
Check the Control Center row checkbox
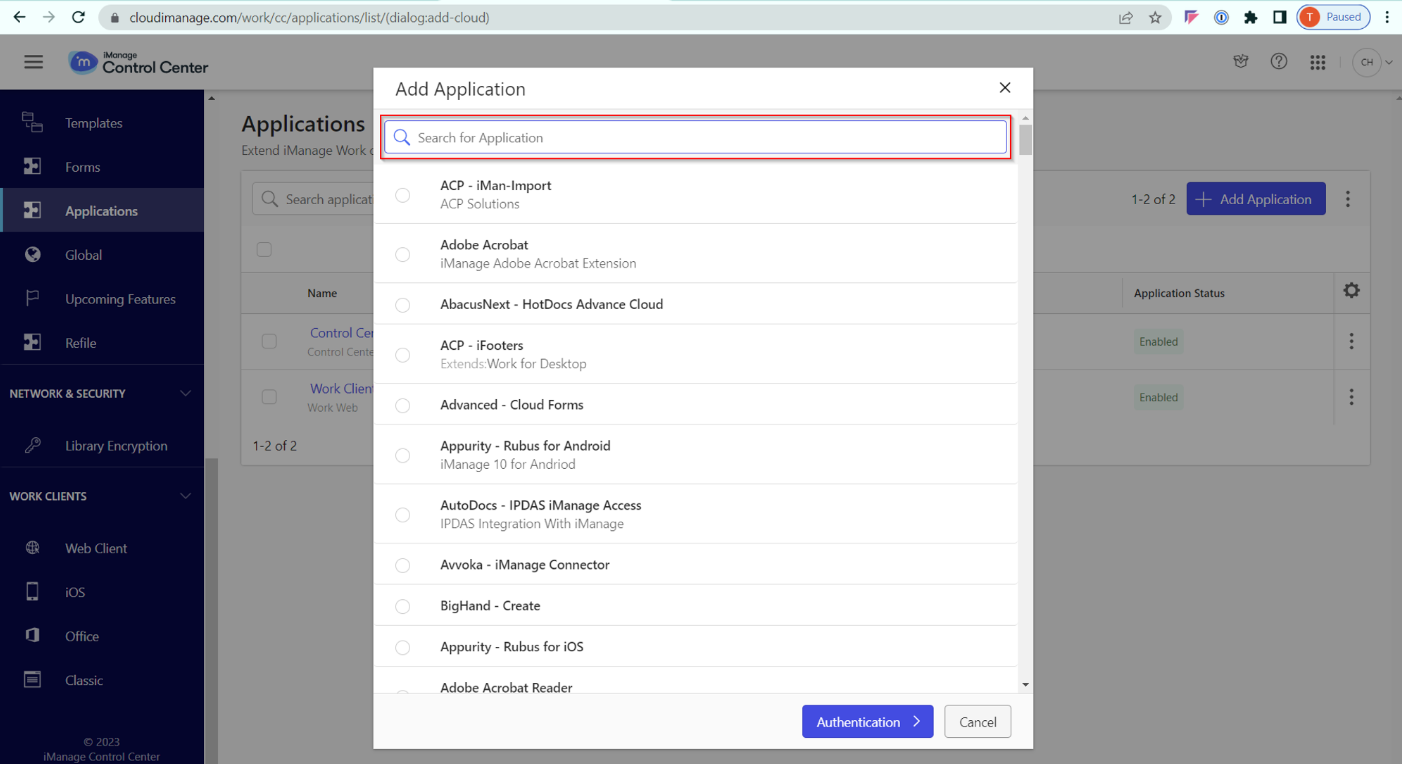coord(269,340)
